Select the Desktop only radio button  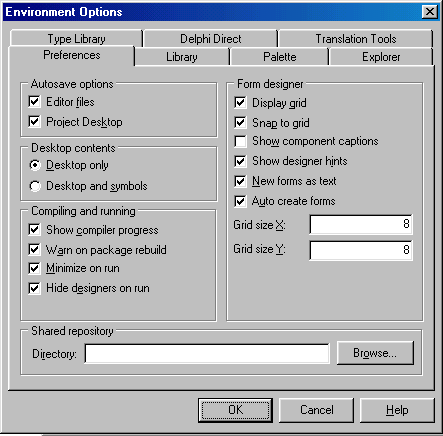click(35, 165)
